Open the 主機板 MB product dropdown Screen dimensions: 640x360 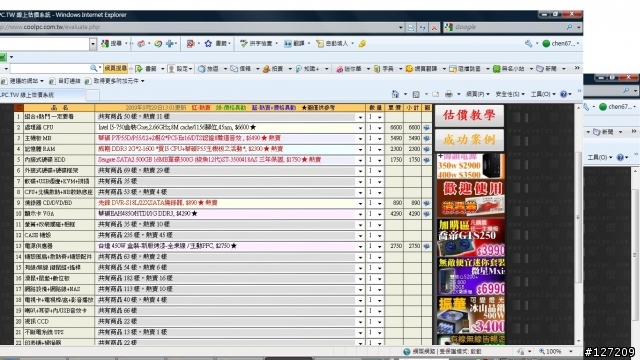click(x=360, y=138)
